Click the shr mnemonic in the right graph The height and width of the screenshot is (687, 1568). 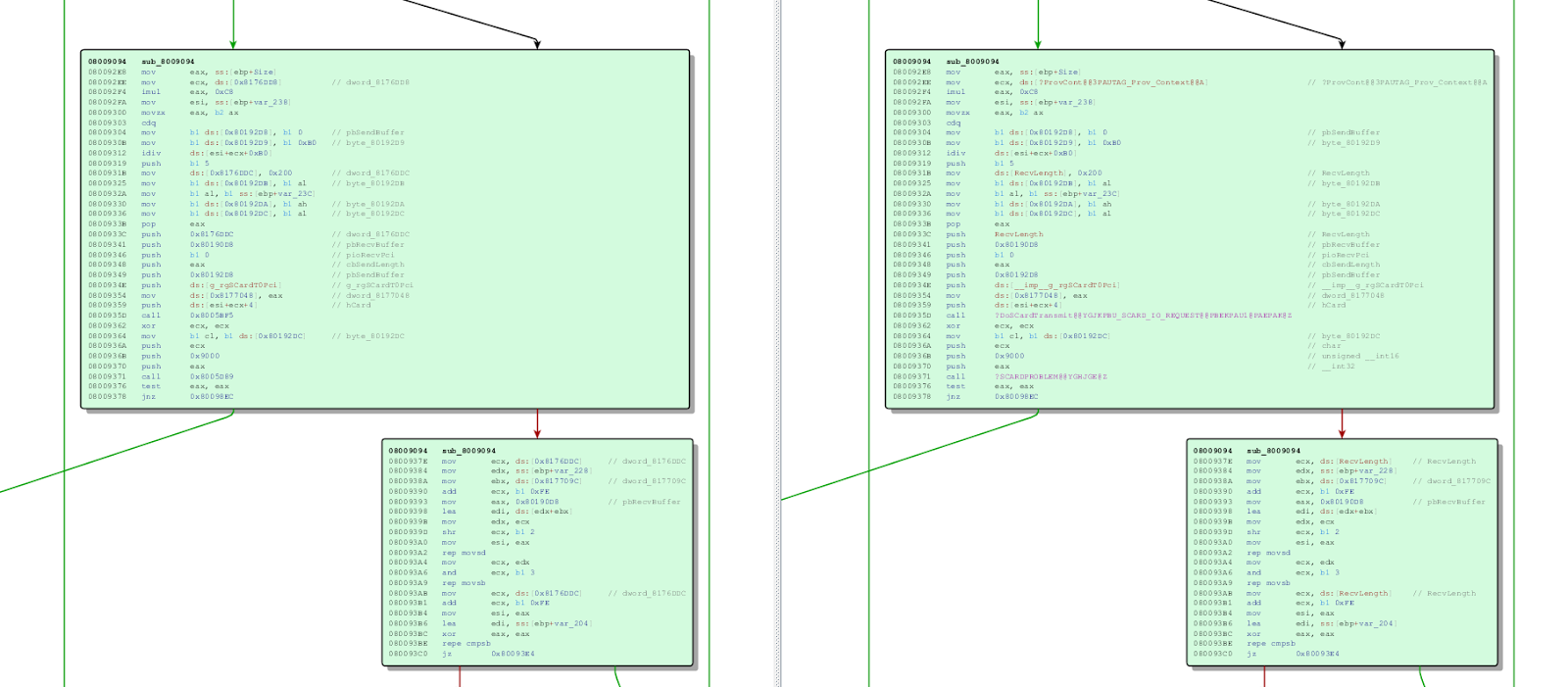tap(1253, 532)
